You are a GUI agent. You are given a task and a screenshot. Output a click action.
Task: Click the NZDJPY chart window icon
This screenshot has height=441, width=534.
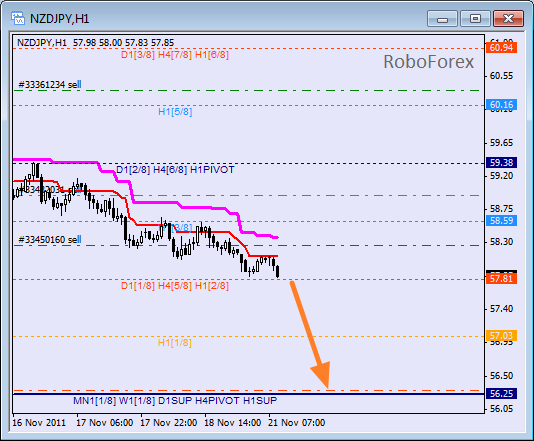click(17, 18)
